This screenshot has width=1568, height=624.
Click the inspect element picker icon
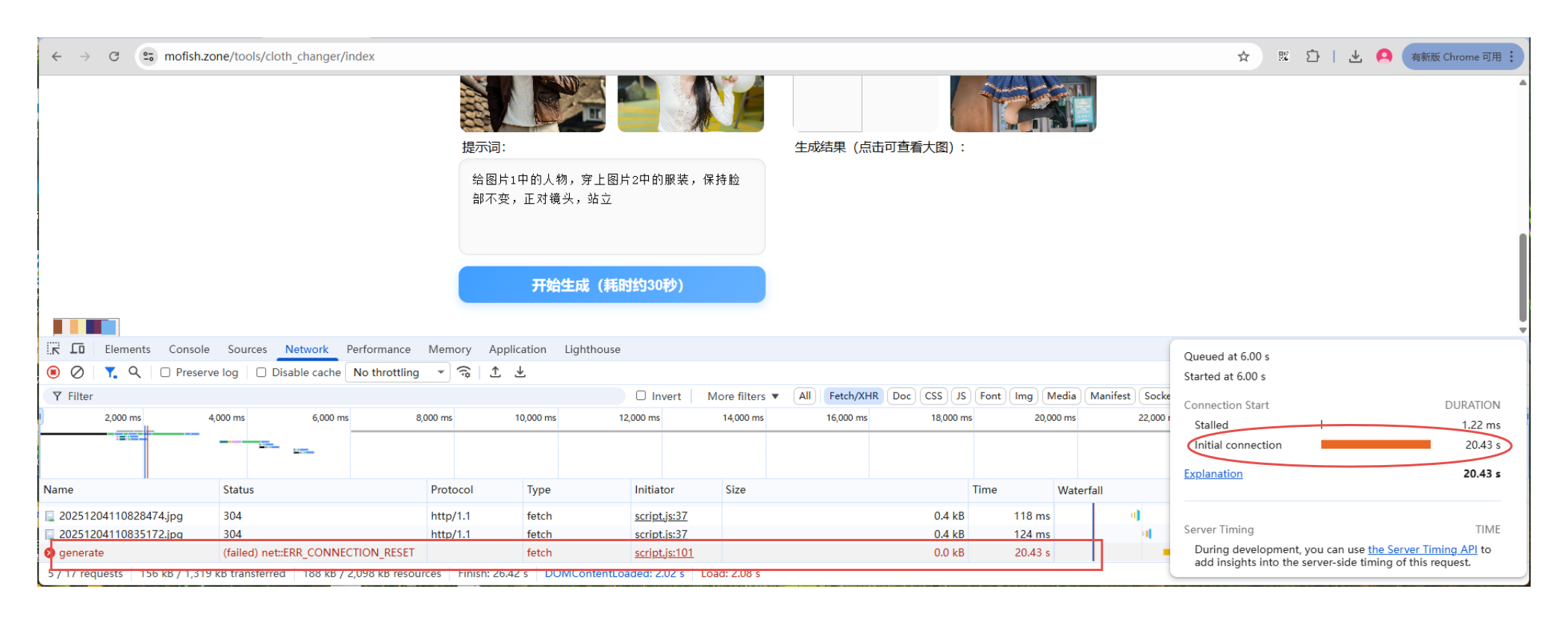click(x=53, y=349)
